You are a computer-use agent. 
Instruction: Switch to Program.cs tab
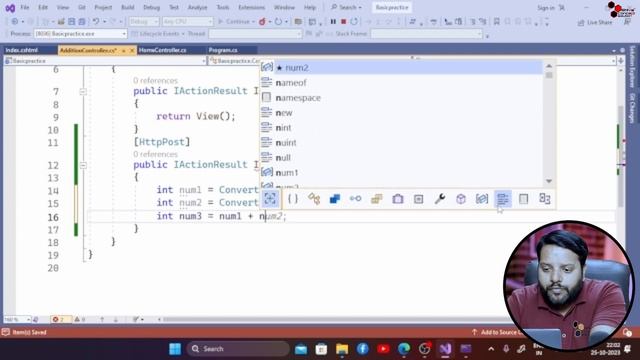[223, 50]
